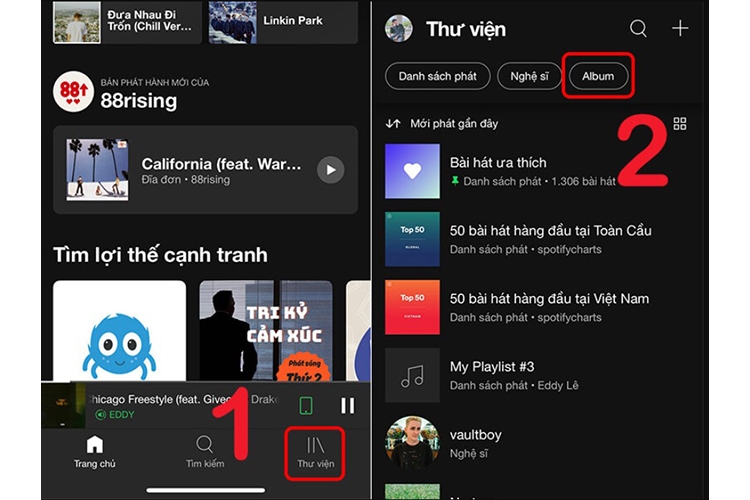Pause Chicago Freestyle in the mini player
The width and height of the screenshot is (750, 500).
pyautogui.click(x=348, y=405)
